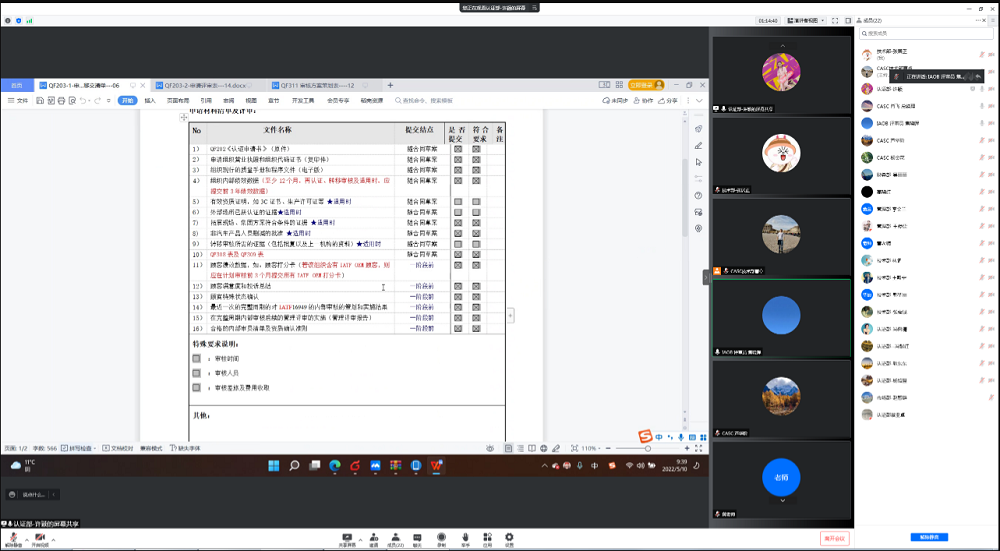This screenshot has height=551, width=1000.
Task: Close the QF203-1 document tab
Action: click(143, 85)
